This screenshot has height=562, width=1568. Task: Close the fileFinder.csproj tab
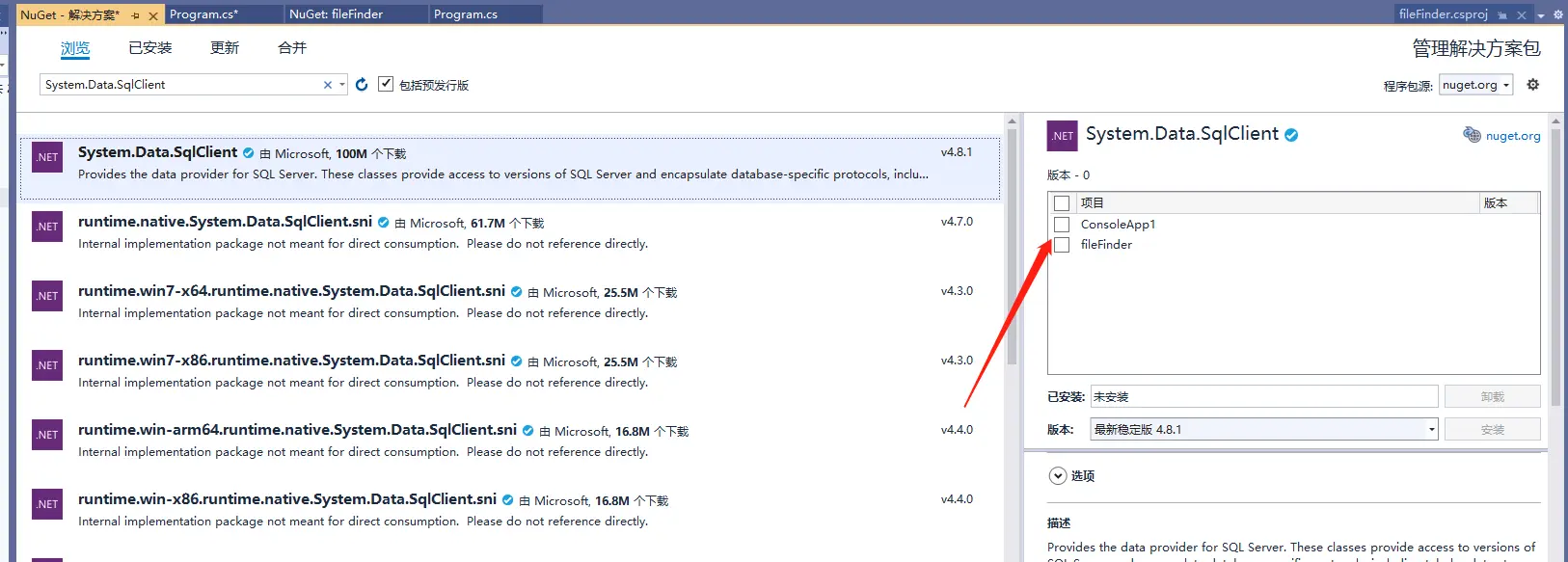1521,15
